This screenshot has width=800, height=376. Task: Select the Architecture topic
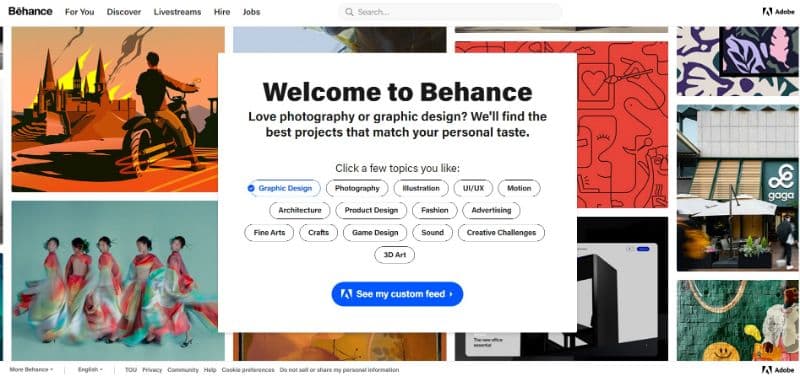(299, 210)
